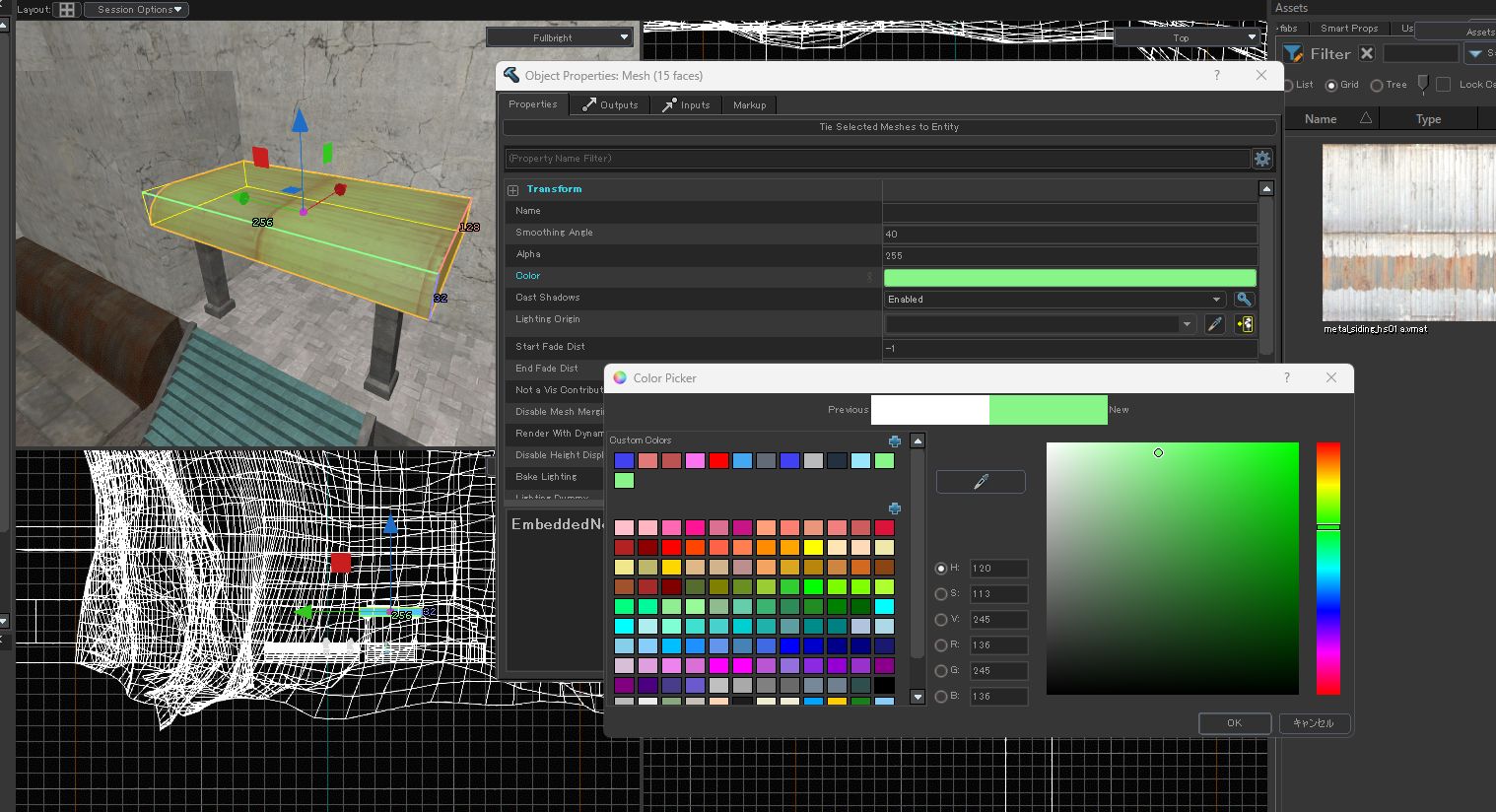
Task: Click the layout grid icon
Action: 67,10
